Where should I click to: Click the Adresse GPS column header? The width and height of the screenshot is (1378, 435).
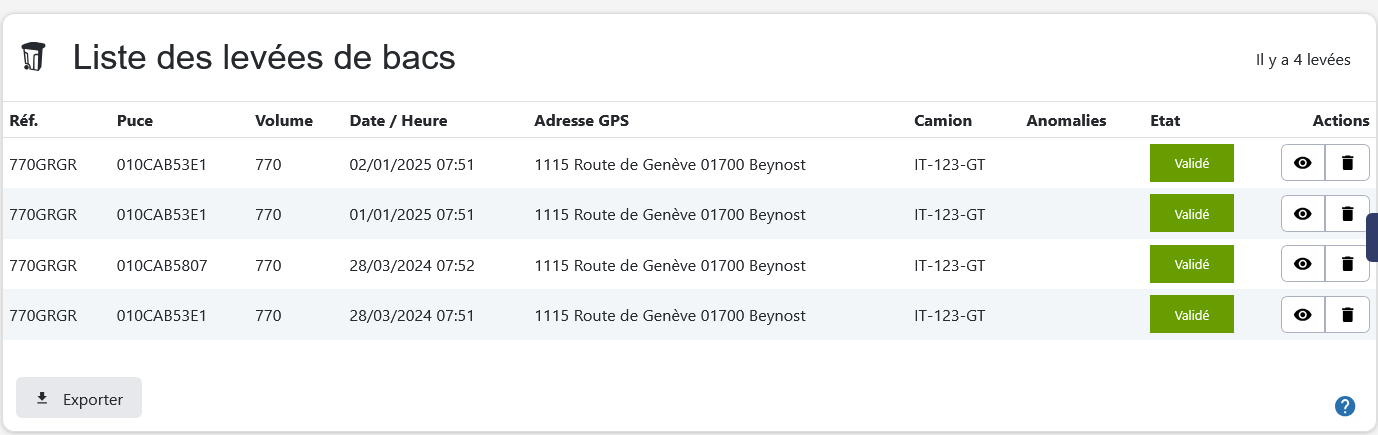(x=582, y=121)
